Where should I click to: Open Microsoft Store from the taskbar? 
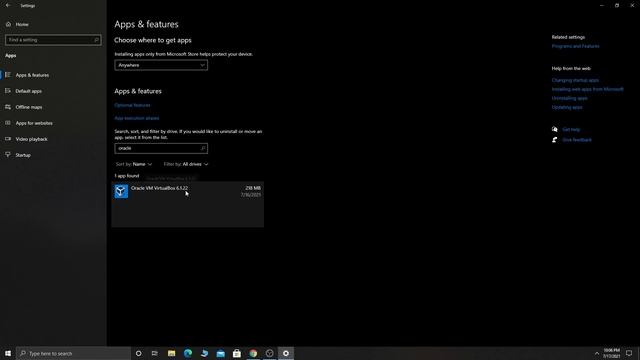pyautogui.click(x=237, y=353)
